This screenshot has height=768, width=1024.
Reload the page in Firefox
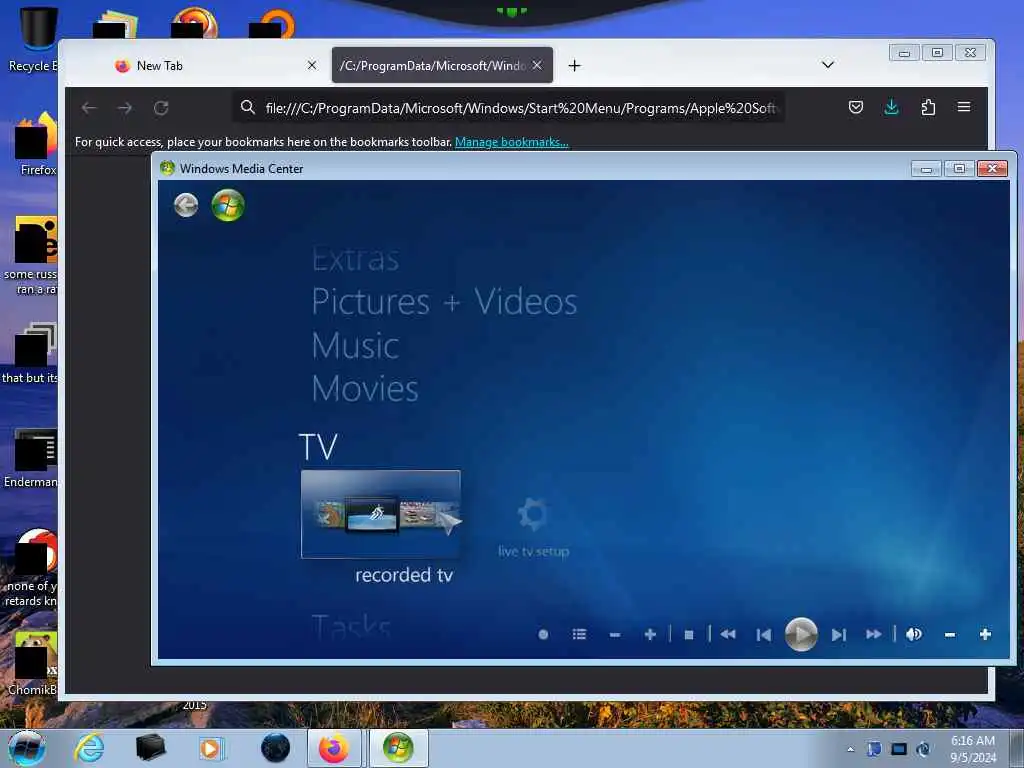click(161, 108)
